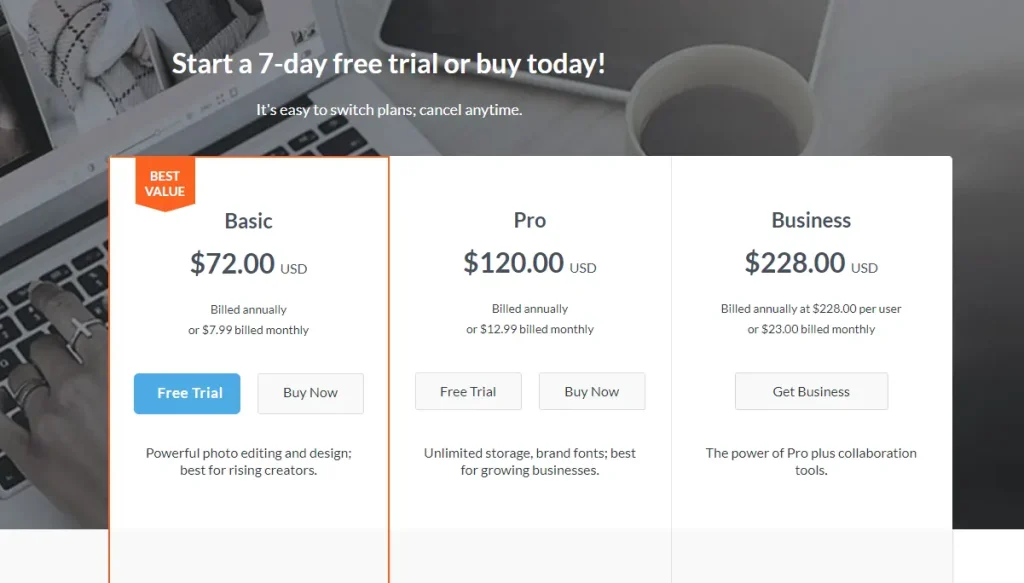Click the $23.00 billed monthly text
Screen dimensions: 1024x583
pyautogui.click(x=810, y=328)
